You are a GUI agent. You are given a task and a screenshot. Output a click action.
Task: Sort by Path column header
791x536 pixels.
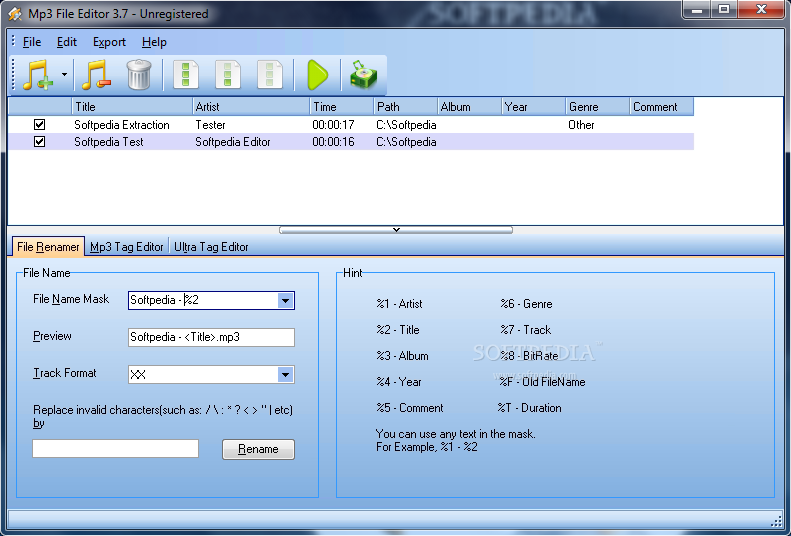406,107
